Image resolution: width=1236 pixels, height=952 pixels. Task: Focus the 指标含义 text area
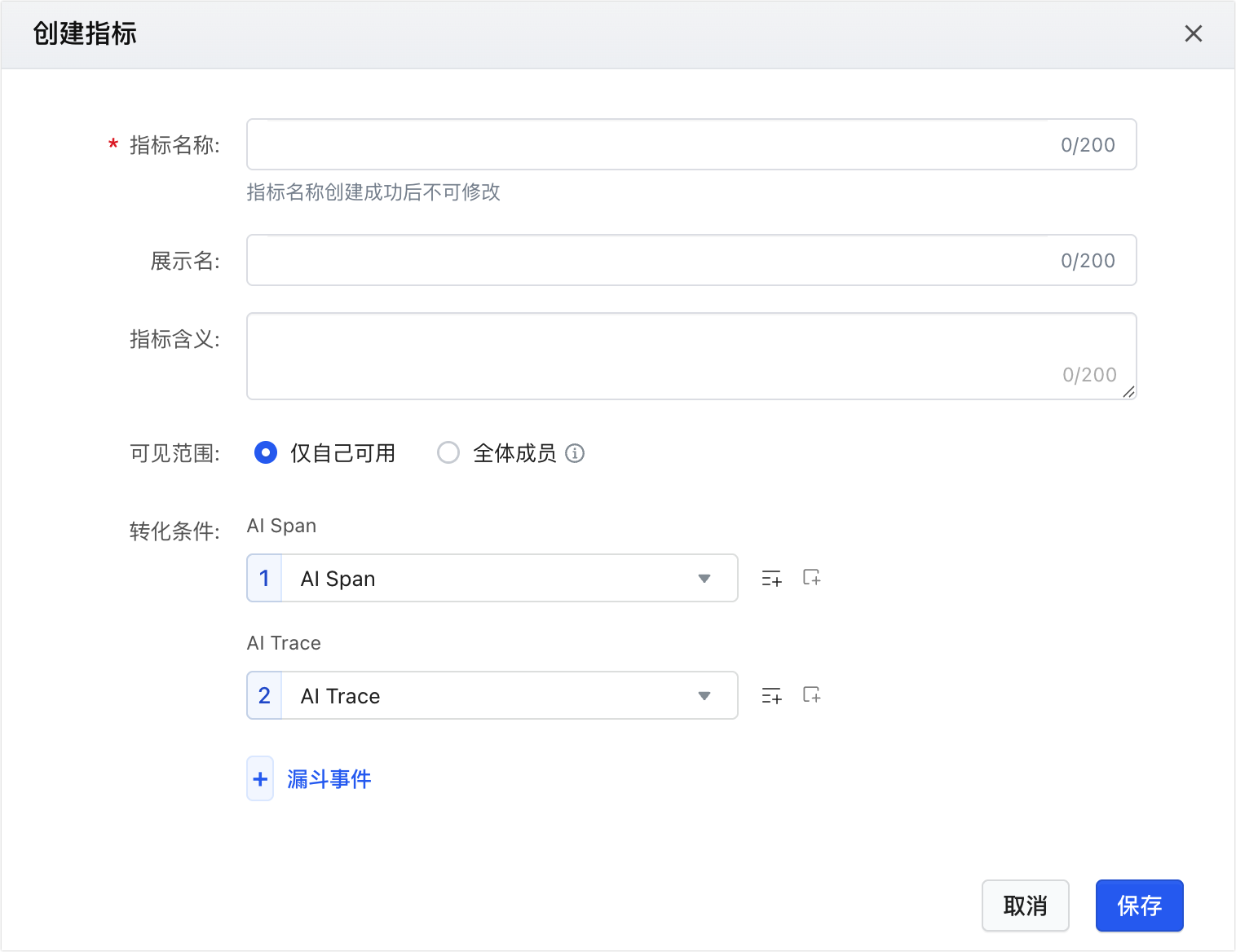click(691, 356)
